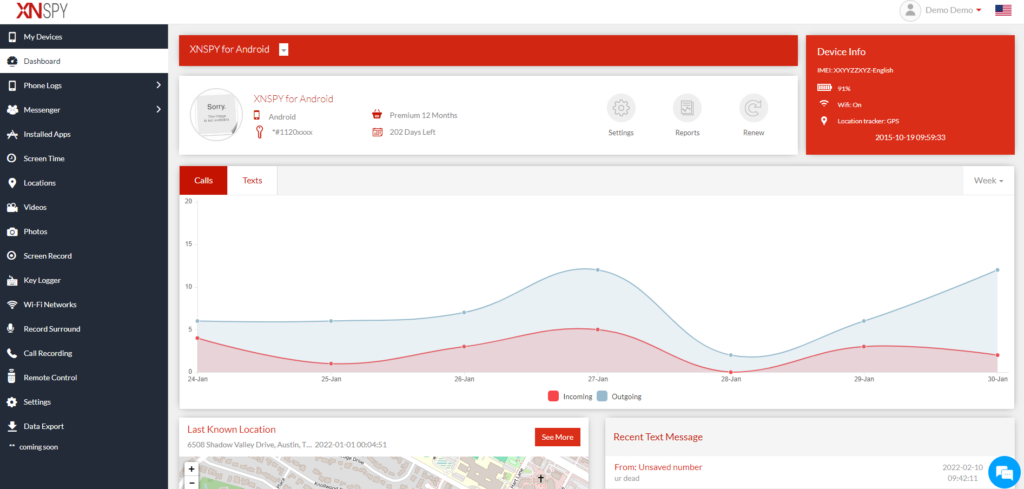This screenshot has height=489, width=1024.
Task: Click the Phone Logs icon
Action: [x=12, y=86]
